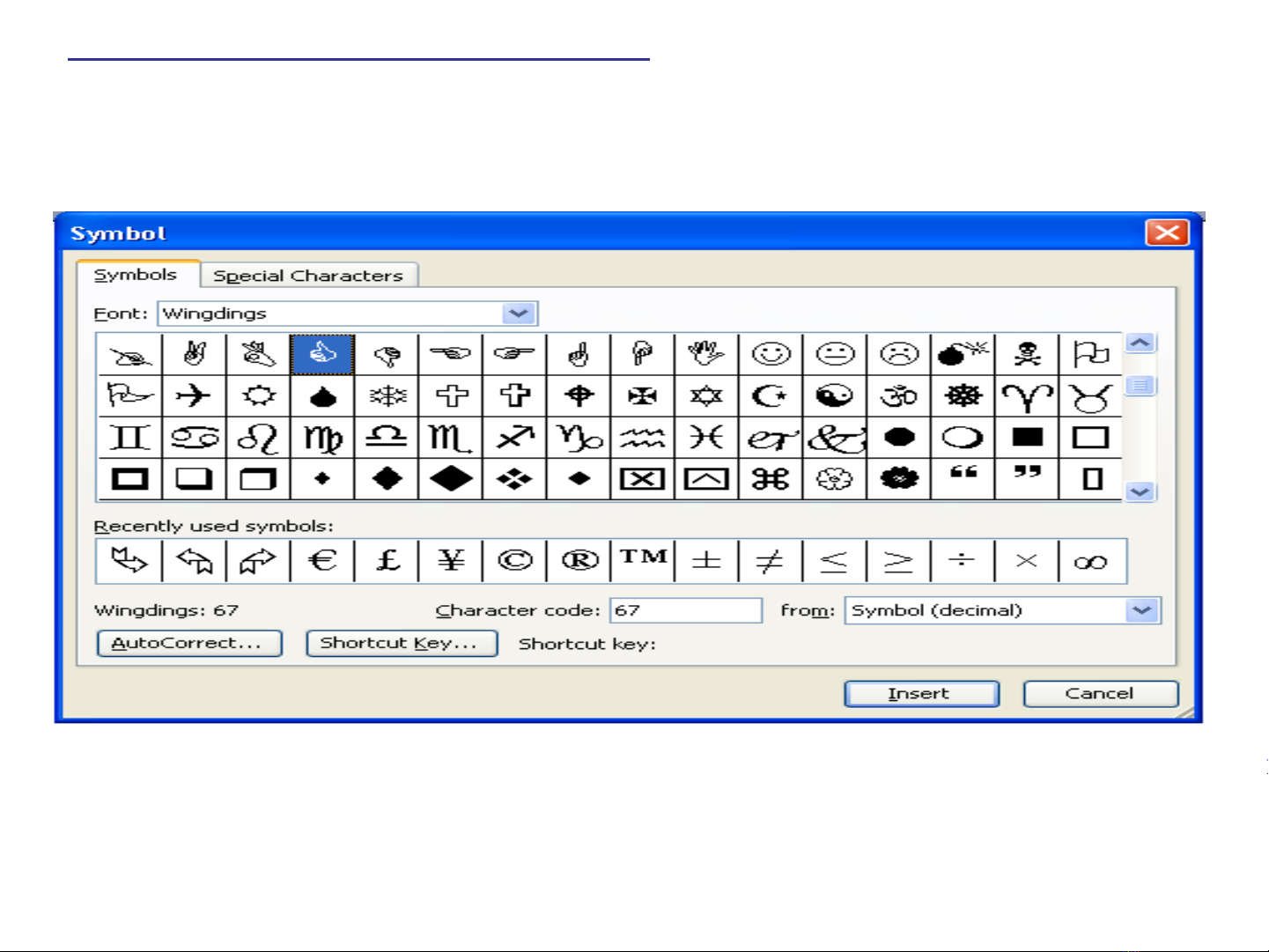The width and height of the screenshot is (1269, 952).
Task: Click the Character code input field
Action: pos(685,610)
